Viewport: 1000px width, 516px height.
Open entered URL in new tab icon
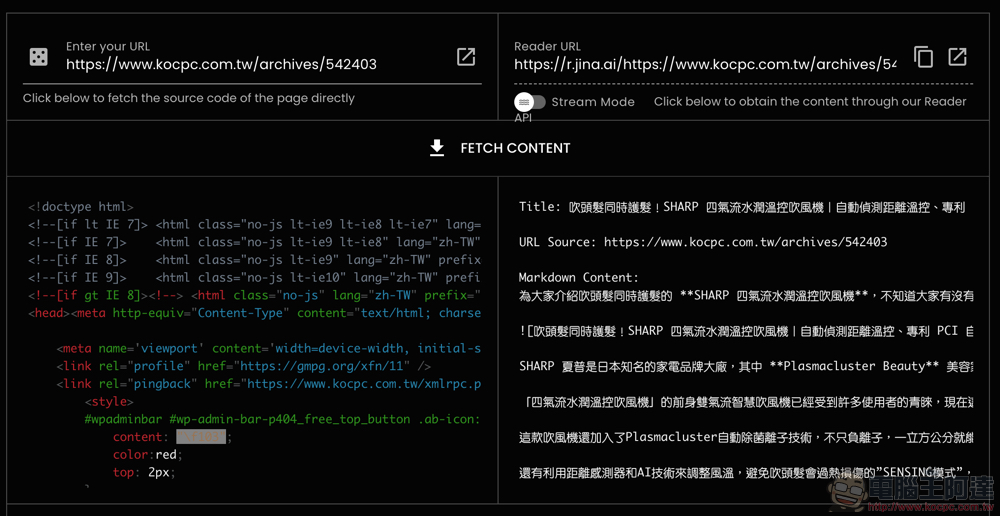tap(466, 57)
